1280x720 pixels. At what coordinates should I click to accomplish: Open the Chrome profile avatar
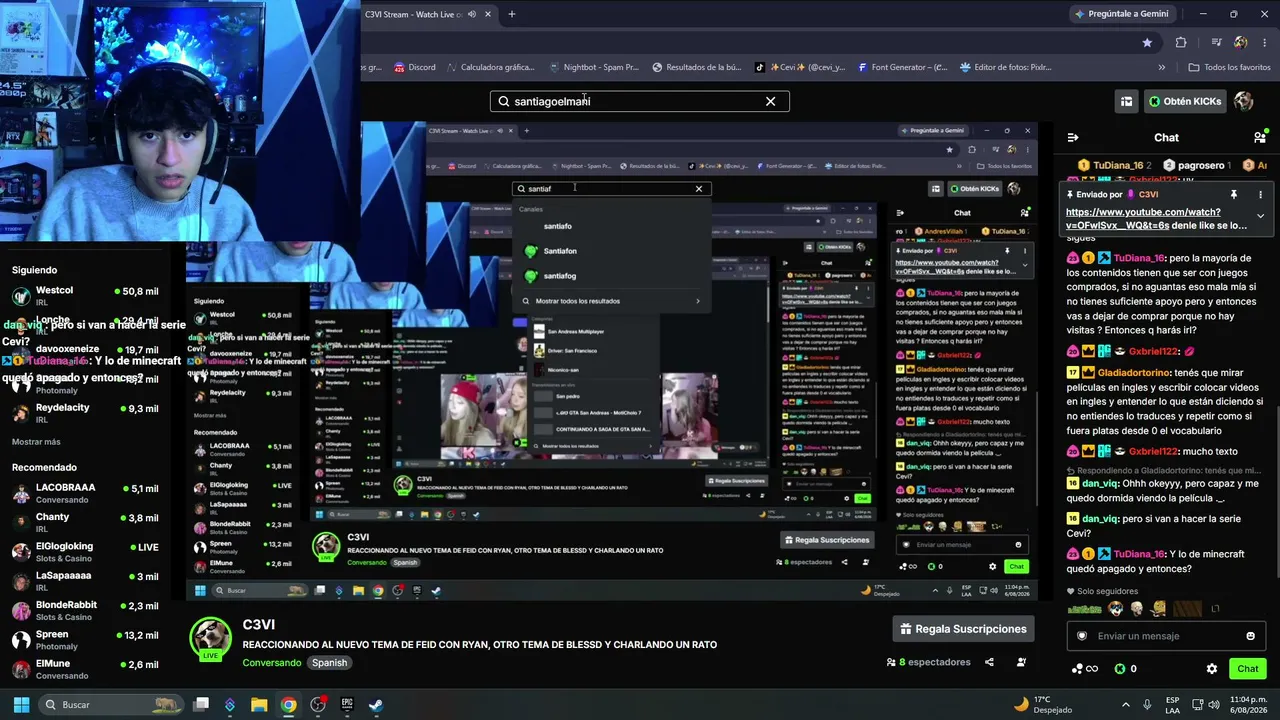click(x=1241, y=42)
